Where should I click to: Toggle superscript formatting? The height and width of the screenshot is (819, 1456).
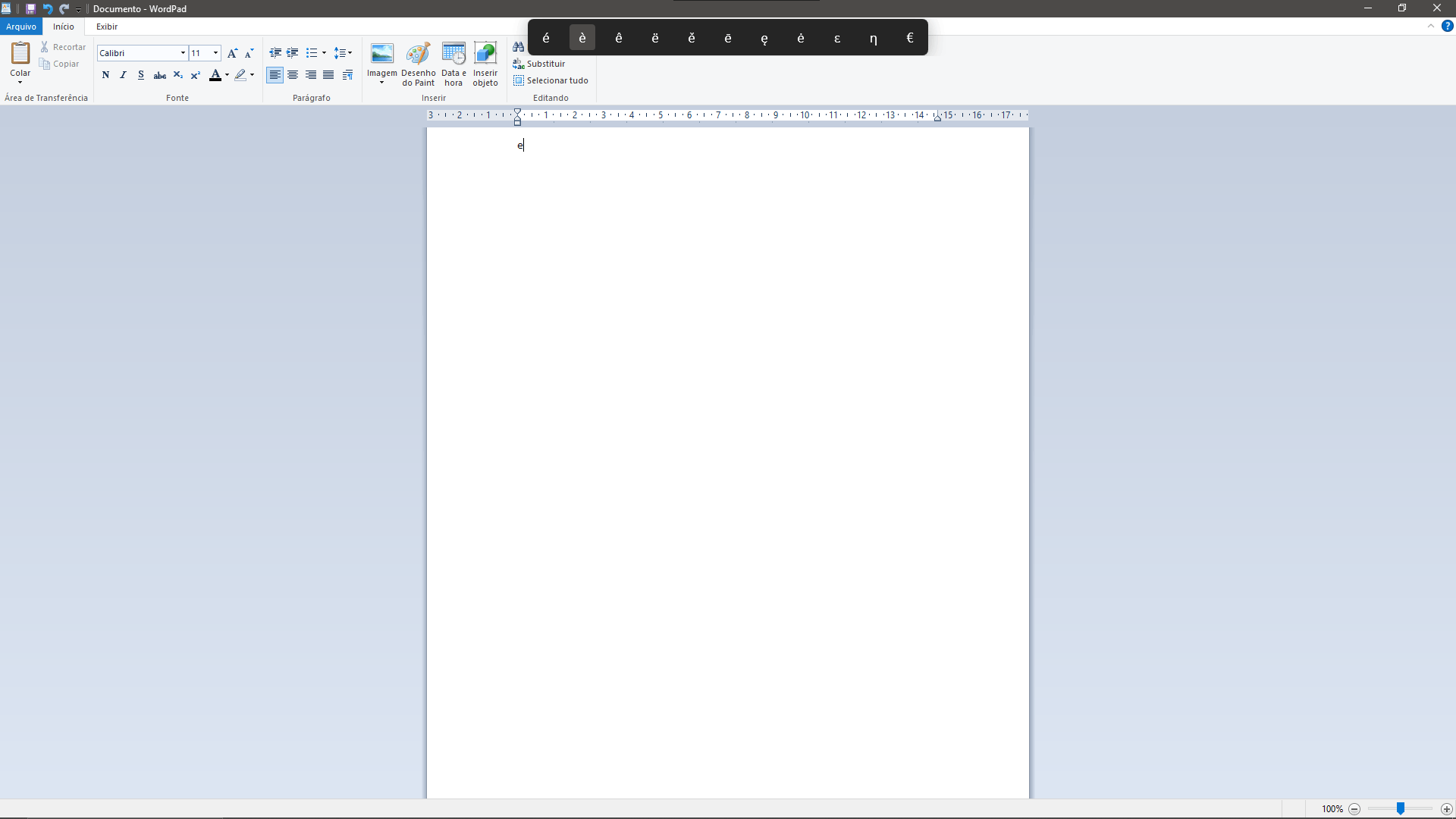(x=196, y=75)
